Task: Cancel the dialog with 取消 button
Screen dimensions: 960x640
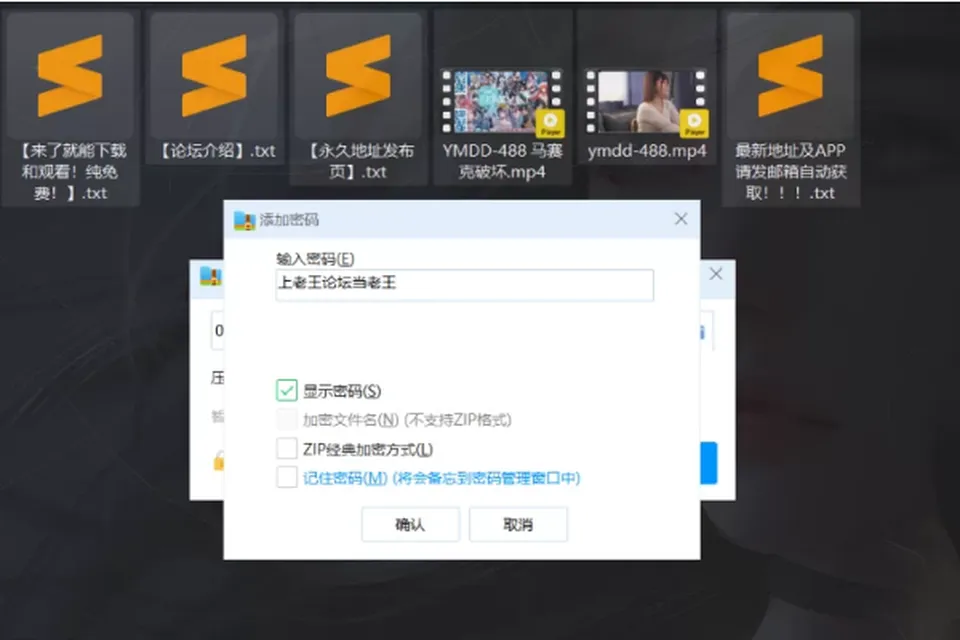Action: click(518, 524)
